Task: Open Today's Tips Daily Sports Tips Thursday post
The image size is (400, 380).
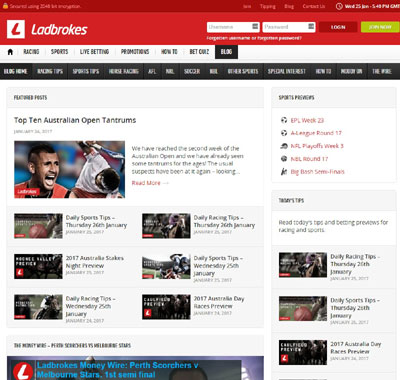Action: point(355,308)
